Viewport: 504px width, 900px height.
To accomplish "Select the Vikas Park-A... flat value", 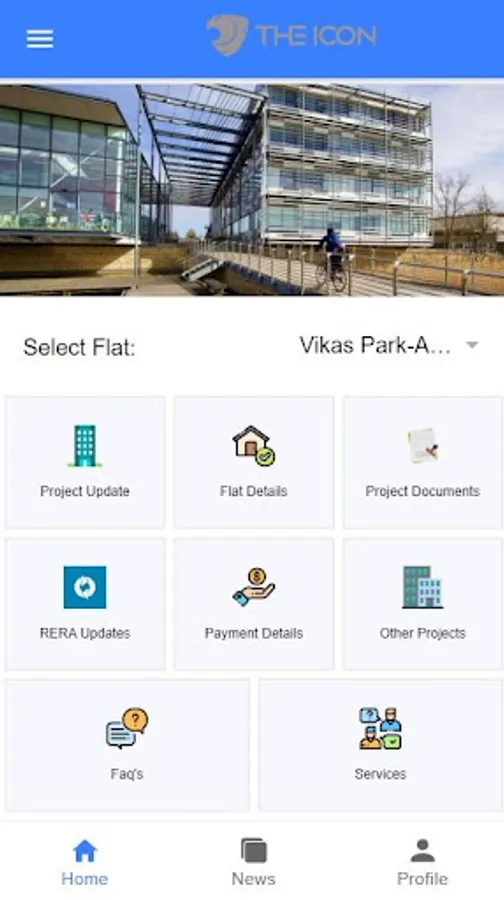I will [x=375, y=346].
